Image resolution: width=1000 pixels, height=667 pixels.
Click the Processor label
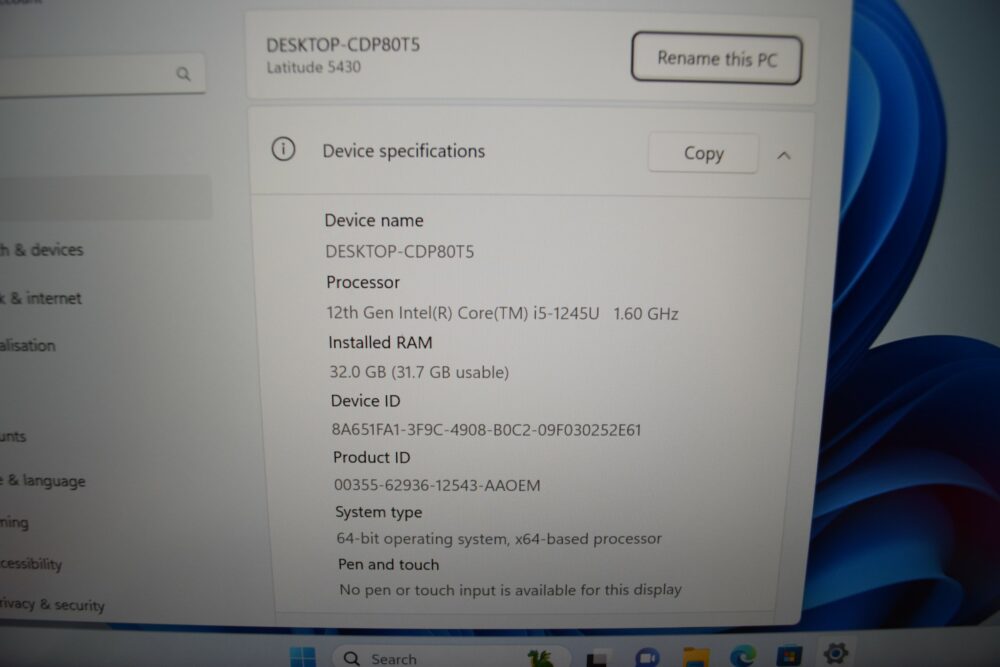pyautogui.click(x=363, y=282)
